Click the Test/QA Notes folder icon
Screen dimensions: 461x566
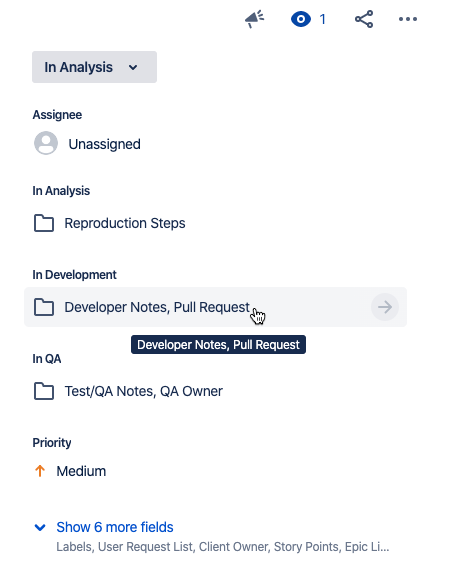(x=44, y=391)
